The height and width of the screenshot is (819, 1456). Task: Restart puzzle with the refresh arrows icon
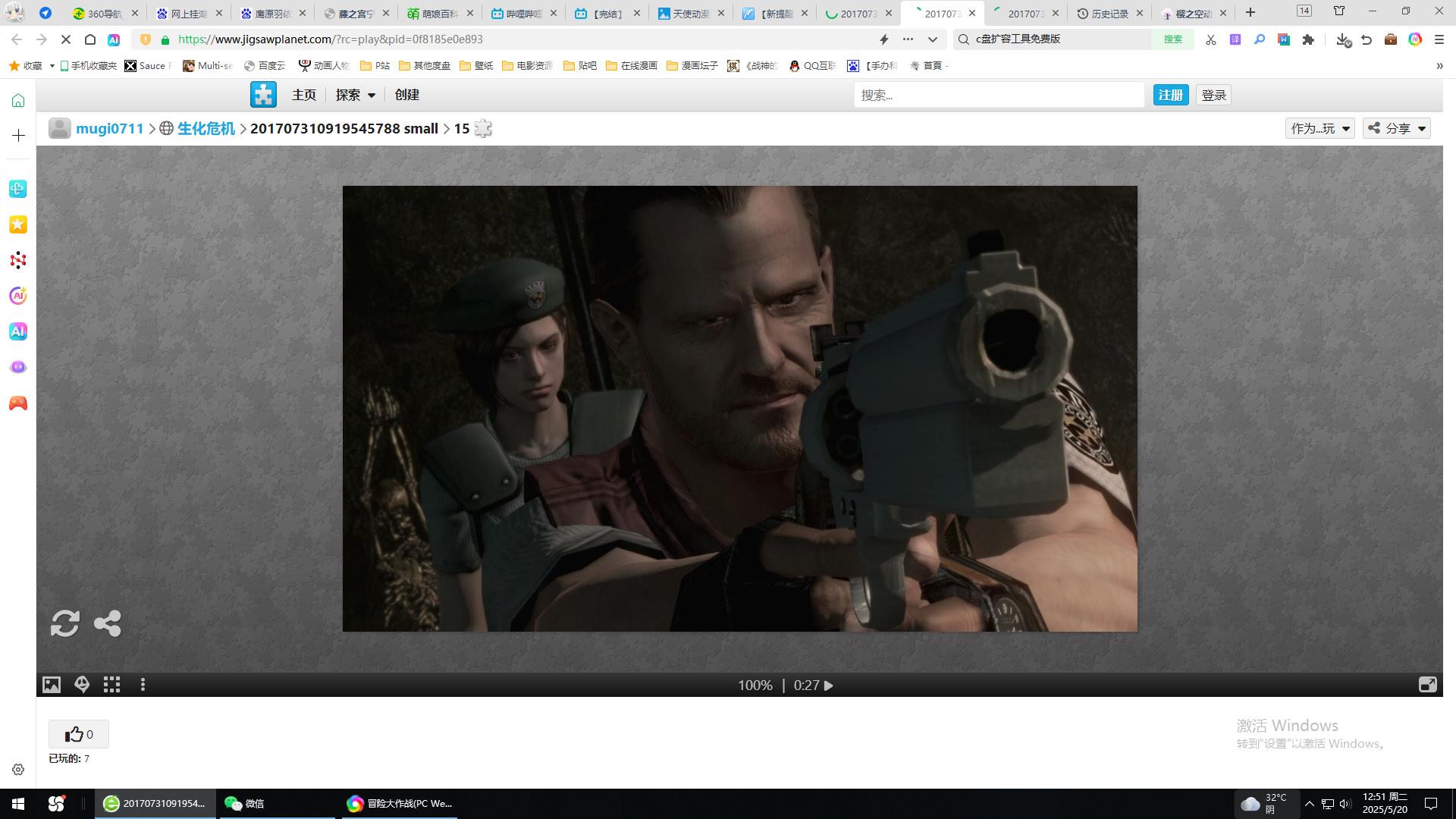pos(65,623)
